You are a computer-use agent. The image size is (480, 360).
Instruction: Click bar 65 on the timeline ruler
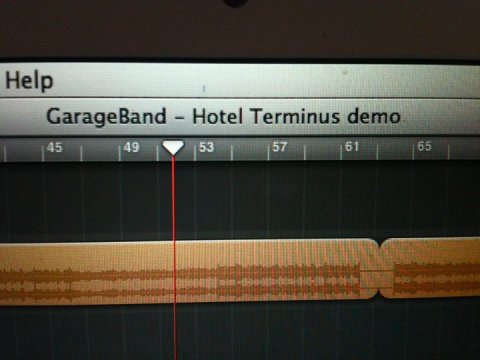(x=424, y=146)
